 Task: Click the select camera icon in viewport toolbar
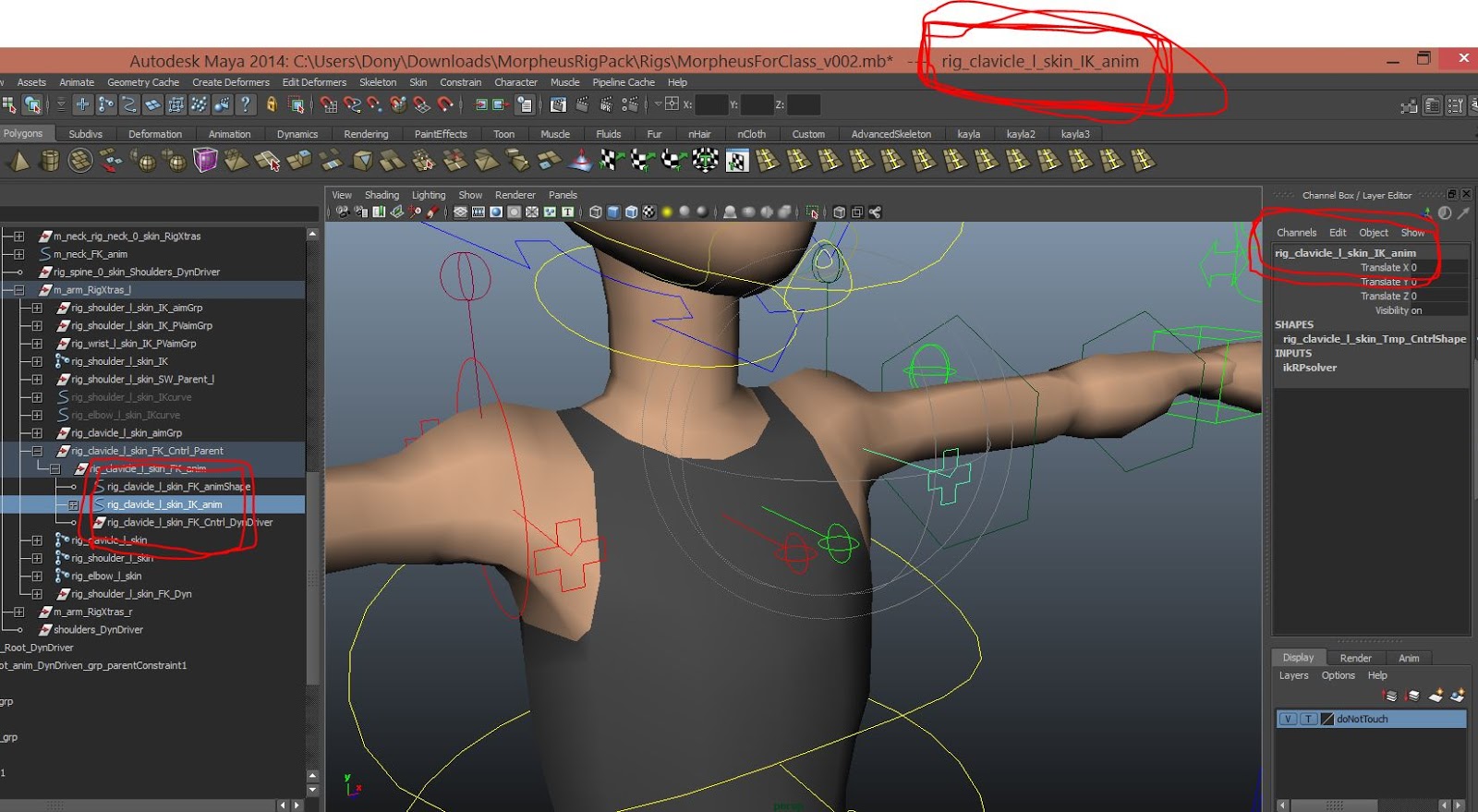[x=343, y=212]
